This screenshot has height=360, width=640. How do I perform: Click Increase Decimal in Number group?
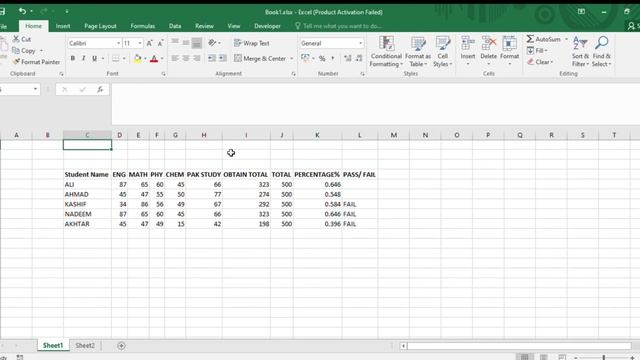[348, 59]
